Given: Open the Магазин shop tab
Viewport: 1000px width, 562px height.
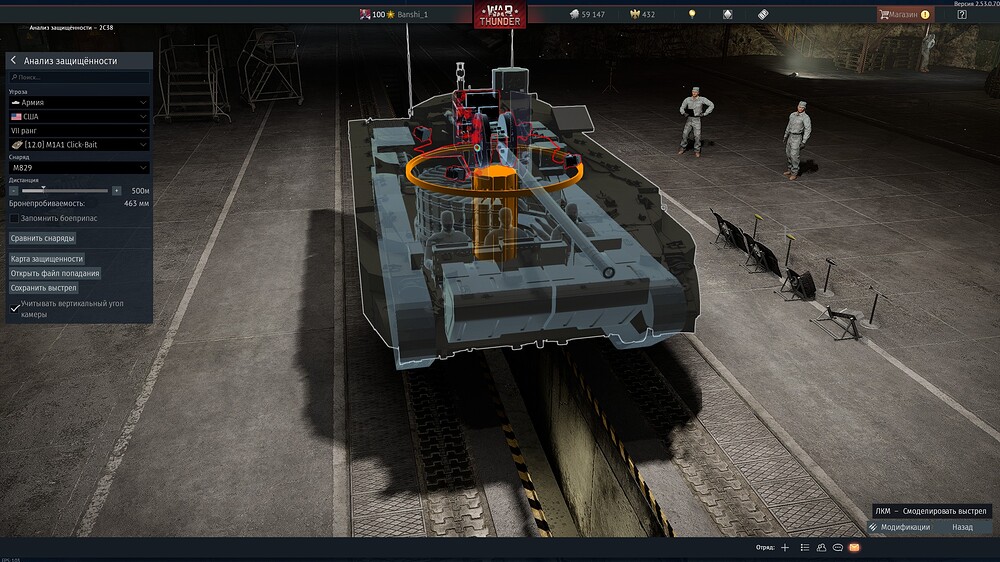Looking at the screenshot, I should pos(903,15).
